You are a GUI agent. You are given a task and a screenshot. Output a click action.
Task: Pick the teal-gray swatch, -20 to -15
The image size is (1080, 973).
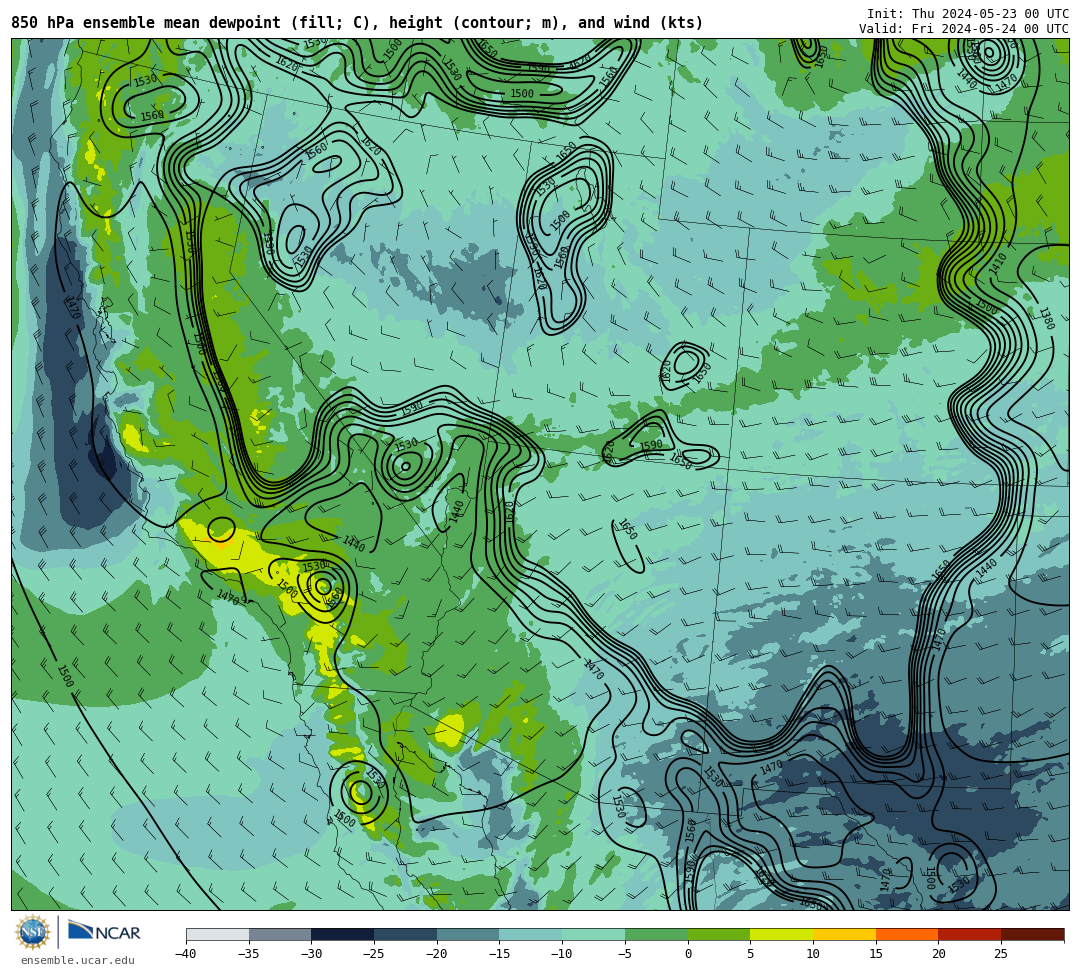[468, 934]
